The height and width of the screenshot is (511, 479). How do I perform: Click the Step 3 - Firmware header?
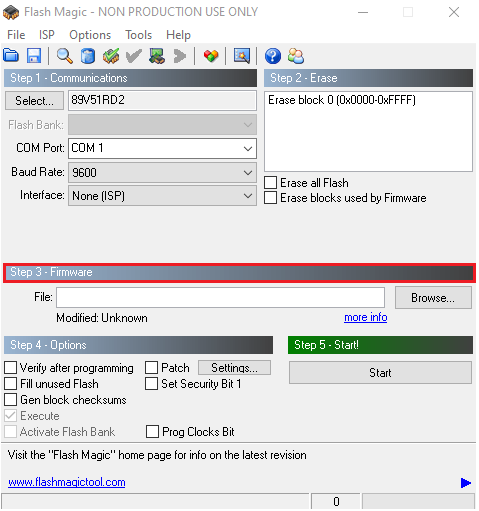(239, 273)
